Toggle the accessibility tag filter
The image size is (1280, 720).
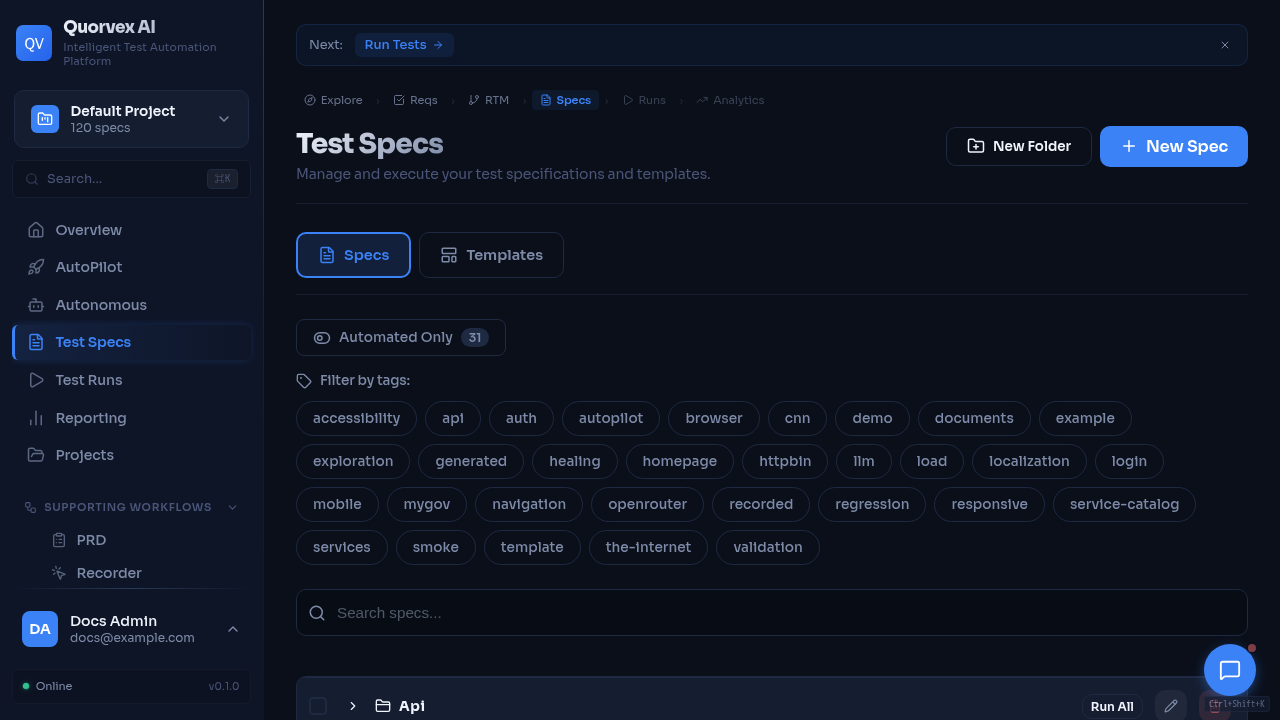click(357, 418)
